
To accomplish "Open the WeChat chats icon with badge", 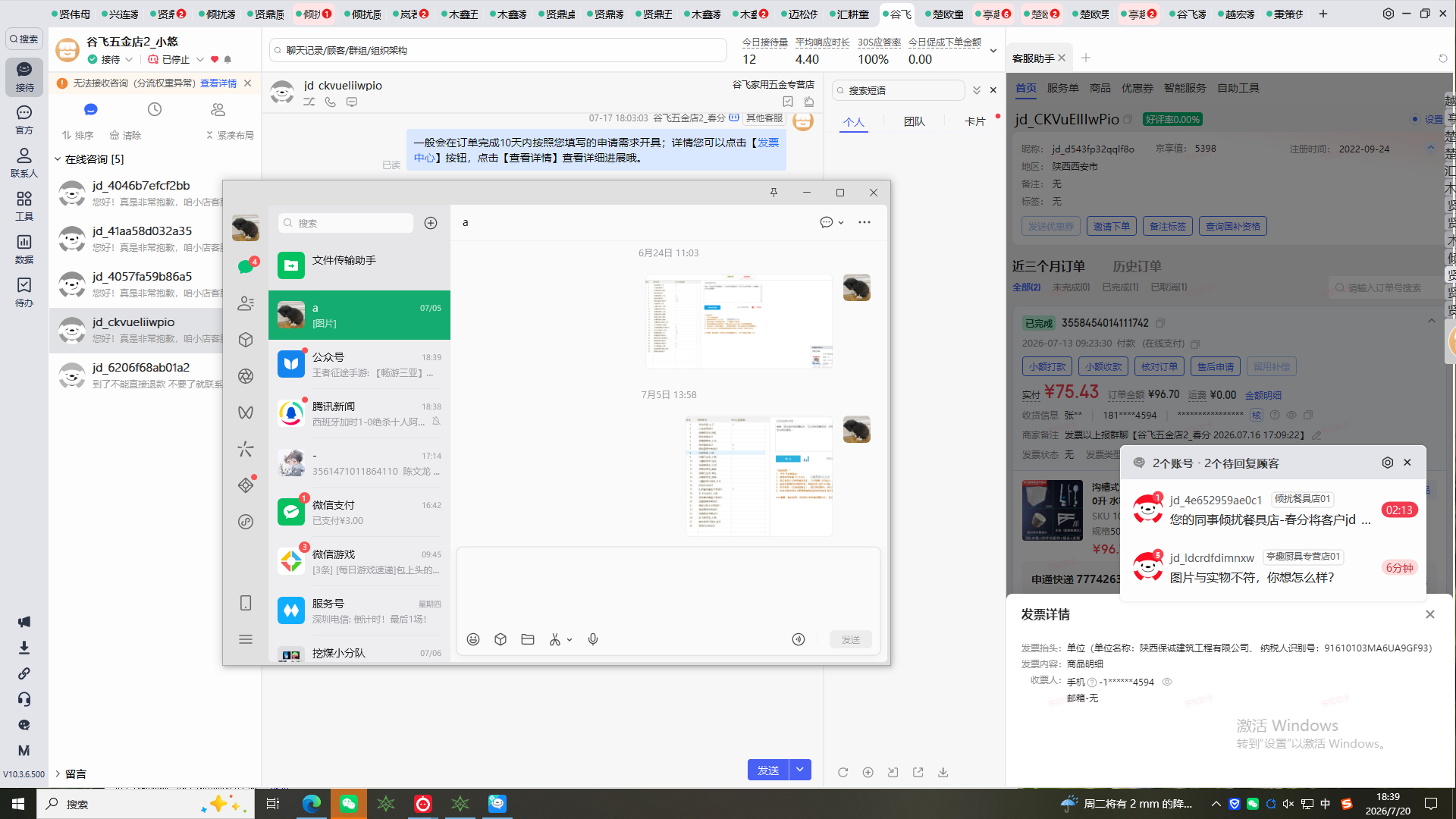I will (x=246, y=266).
